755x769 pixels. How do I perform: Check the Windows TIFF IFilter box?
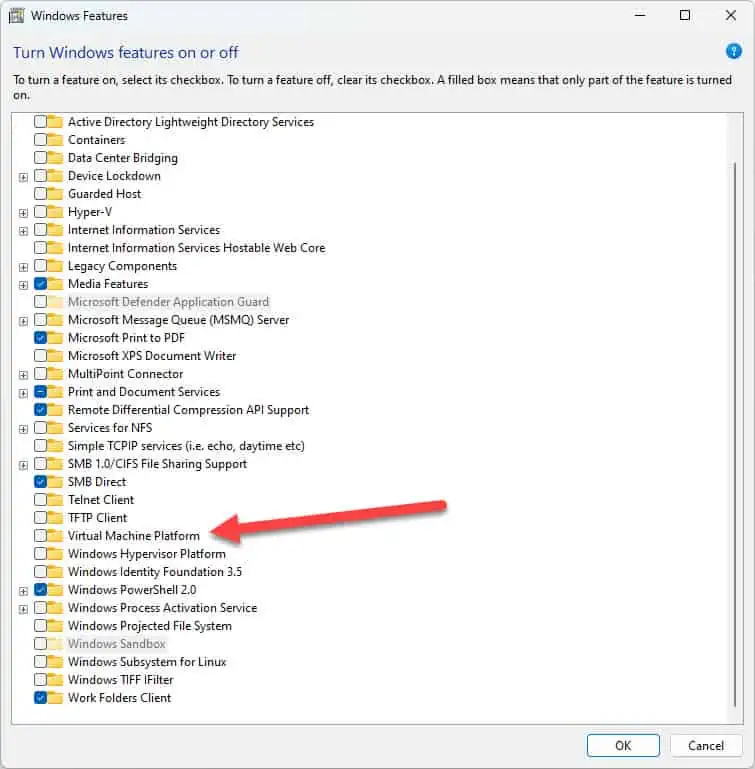click(41, 680)
